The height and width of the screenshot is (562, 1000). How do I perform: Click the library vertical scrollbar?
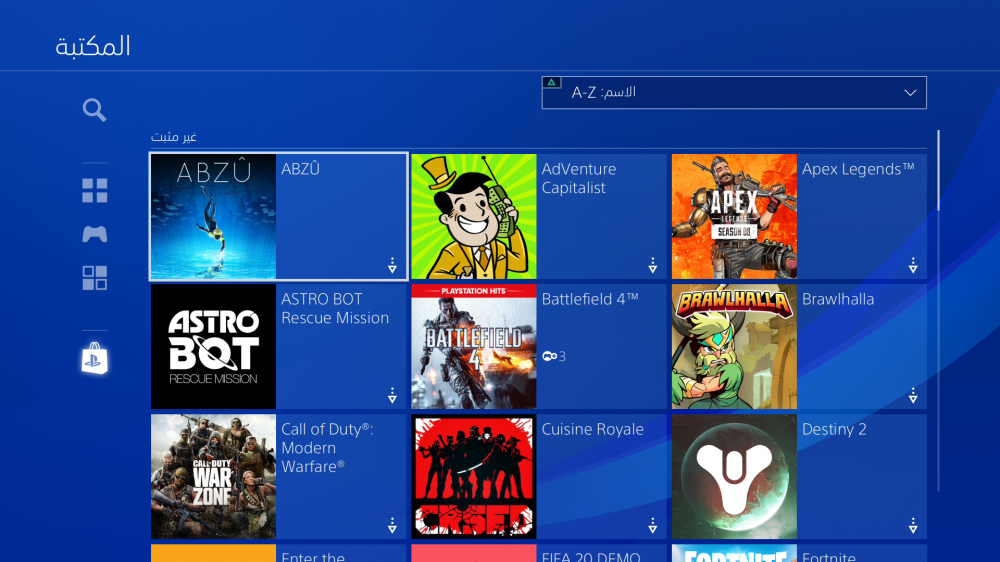click(x=938, y=170)
